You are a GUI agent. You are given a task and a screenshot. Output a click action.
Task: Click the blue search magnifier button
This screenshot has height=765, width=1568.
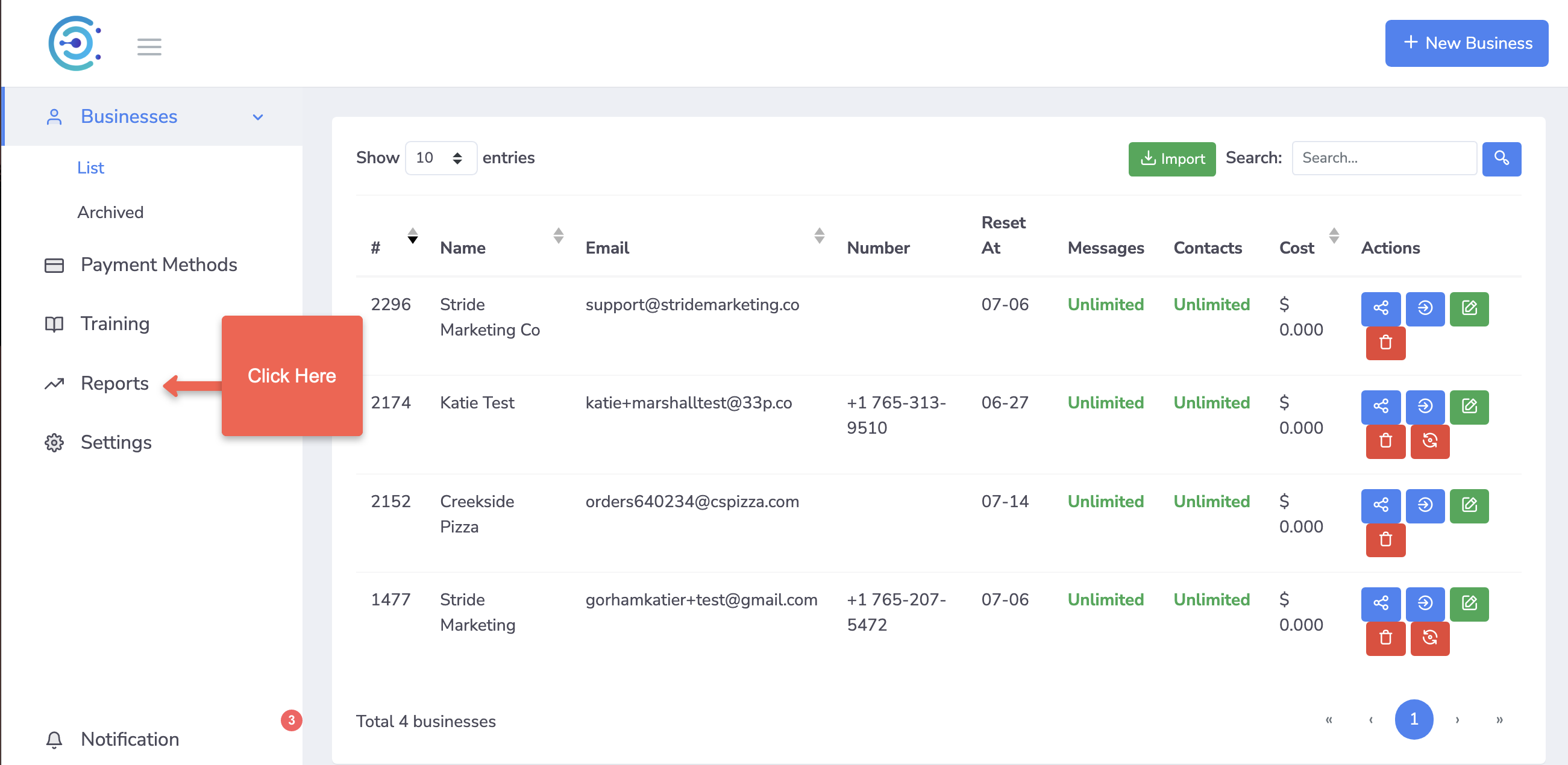(1501, 159)
